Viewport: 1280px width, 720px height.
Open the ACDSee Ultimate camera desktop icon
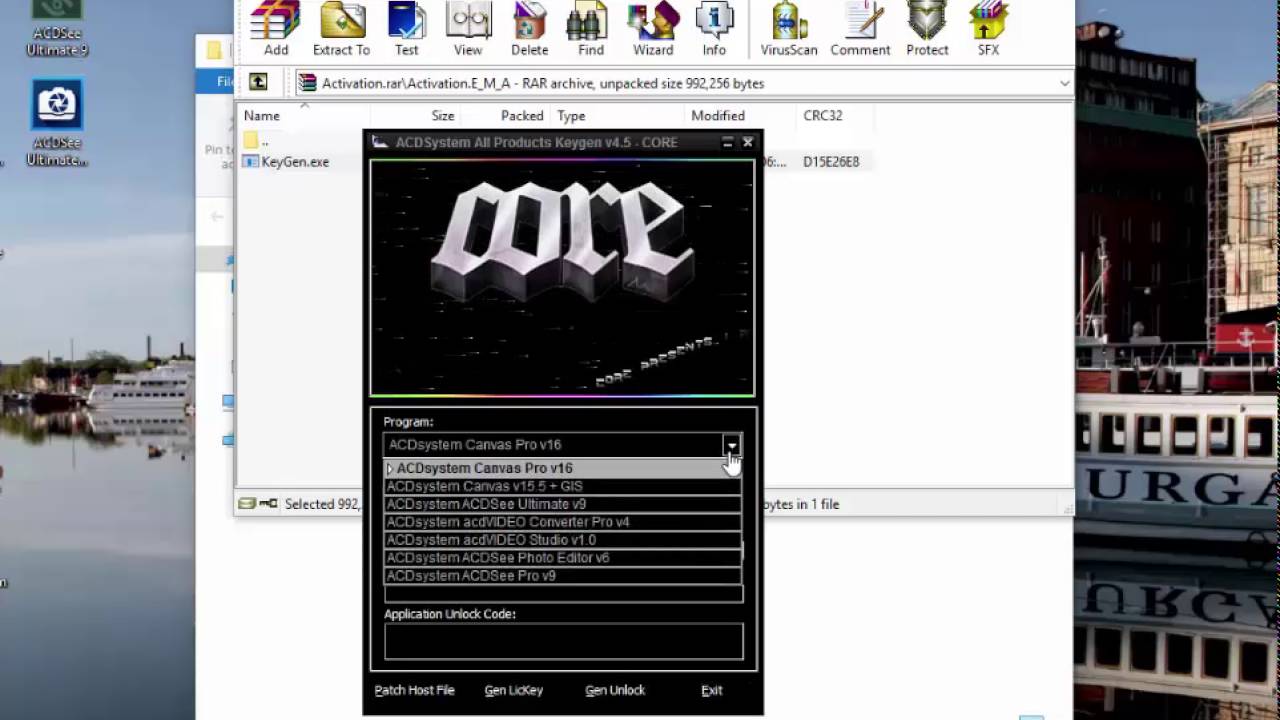[x=57, y=124]
